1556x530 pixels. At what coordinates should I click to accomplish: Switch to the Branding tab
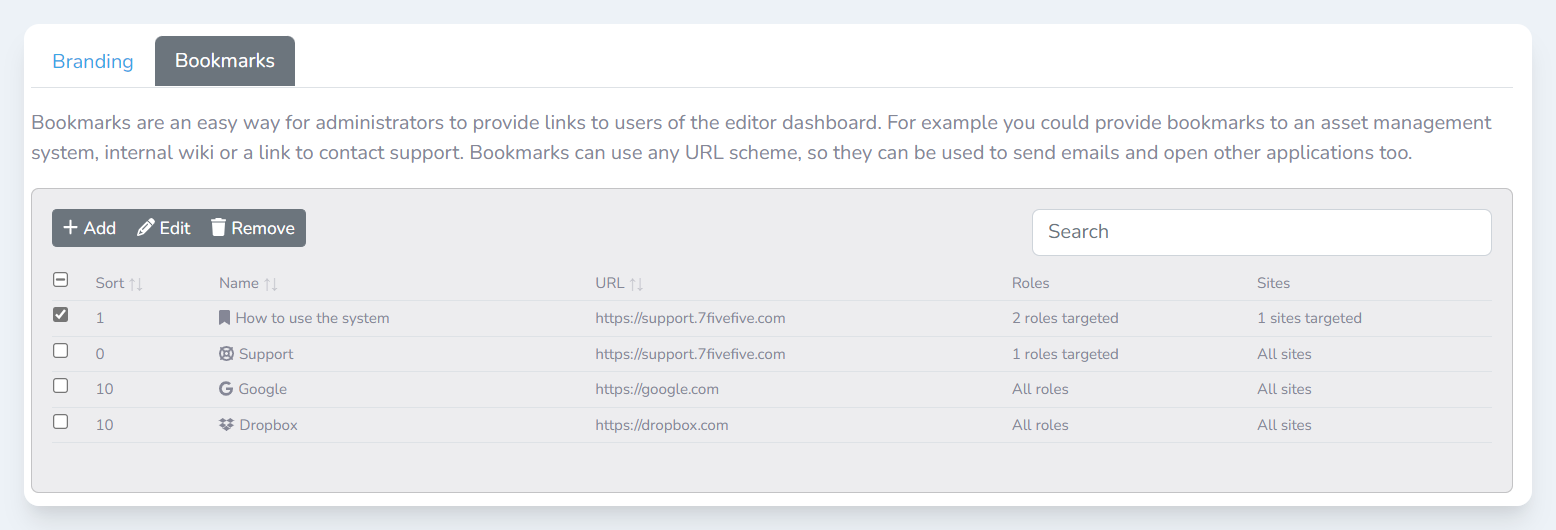tap(92, 61)
